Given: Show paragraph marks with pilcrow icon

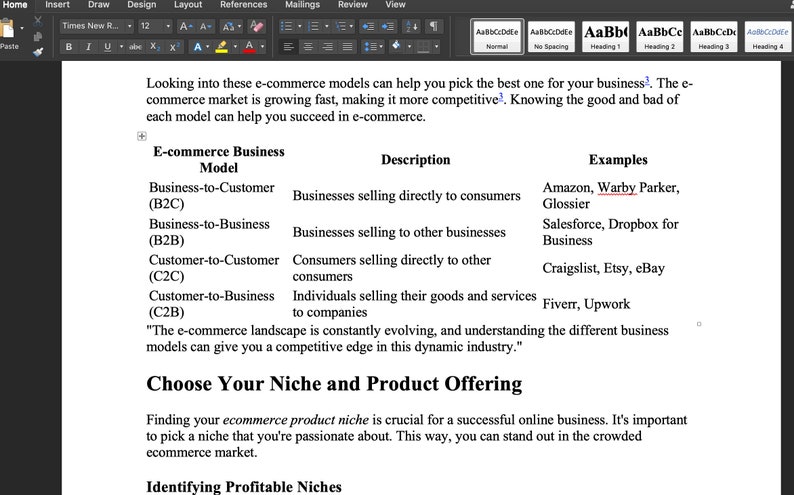Looking at the screenshot, I should pyautogui.click(x=434, y=26).
